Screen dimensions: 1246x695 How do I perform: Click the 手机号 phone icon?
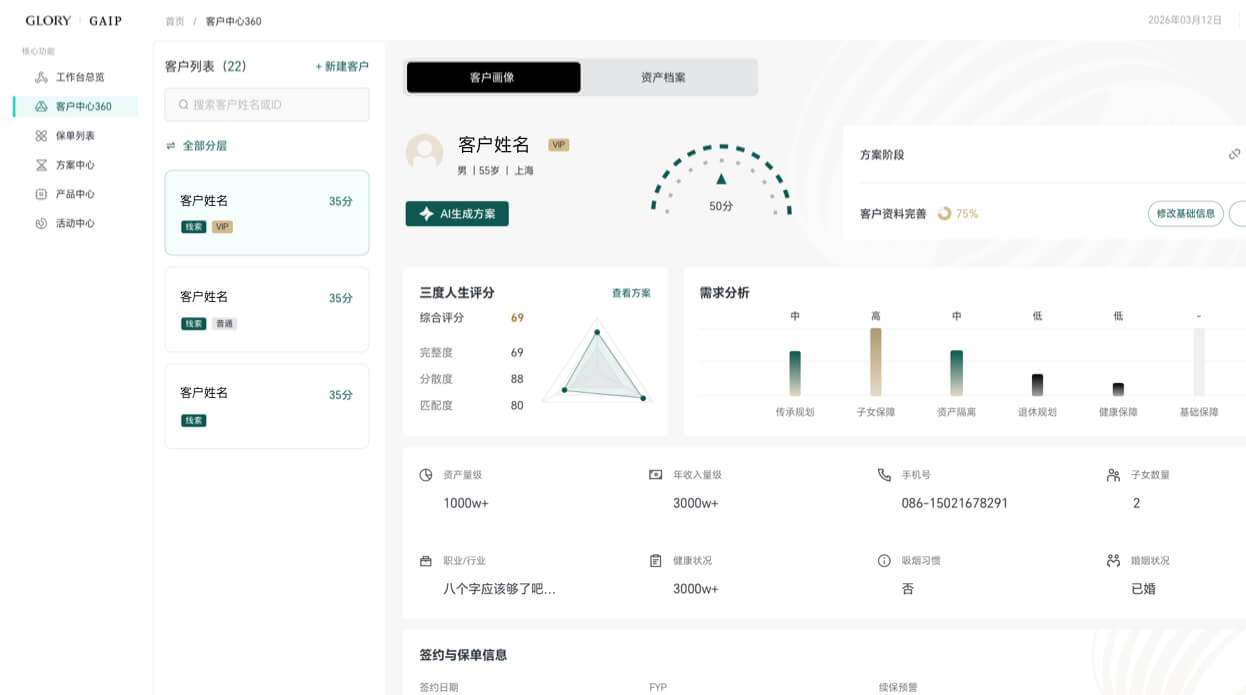click(x=884, y=475)
